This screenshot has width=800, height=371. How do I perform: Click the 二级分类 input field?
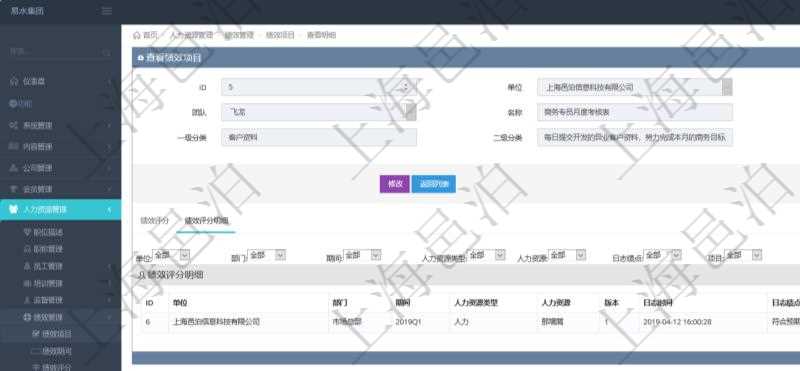[635, 137]
